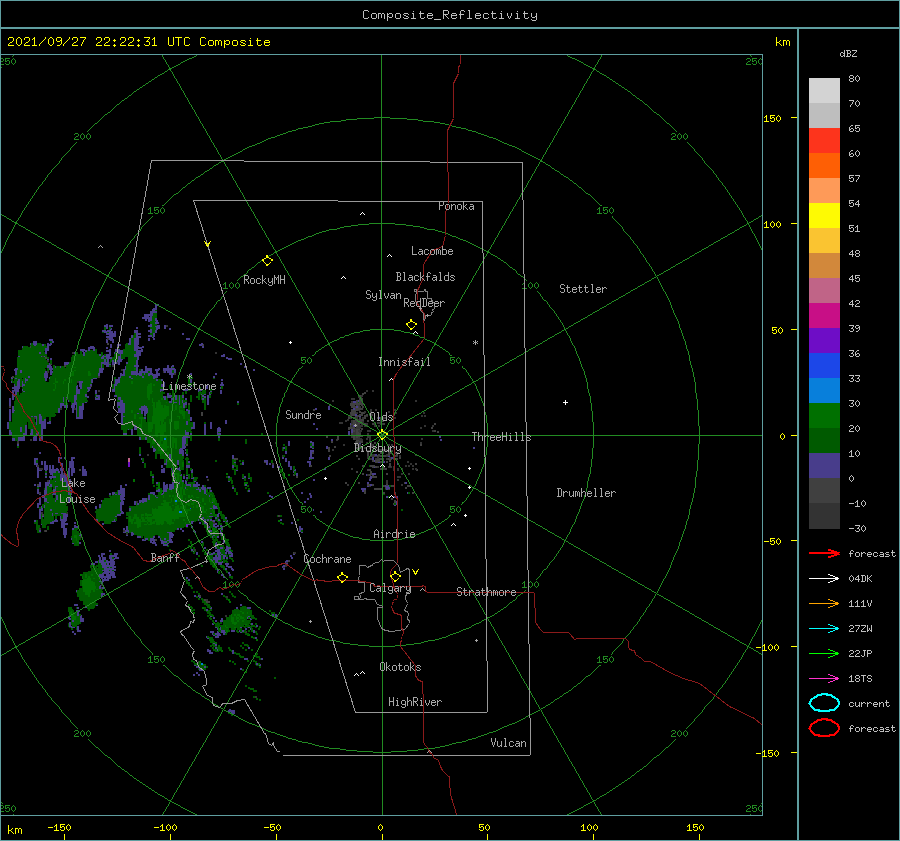The image size is (900, 841).
Task: Click the cyan current ellipse icon
Action: (824, 703)
